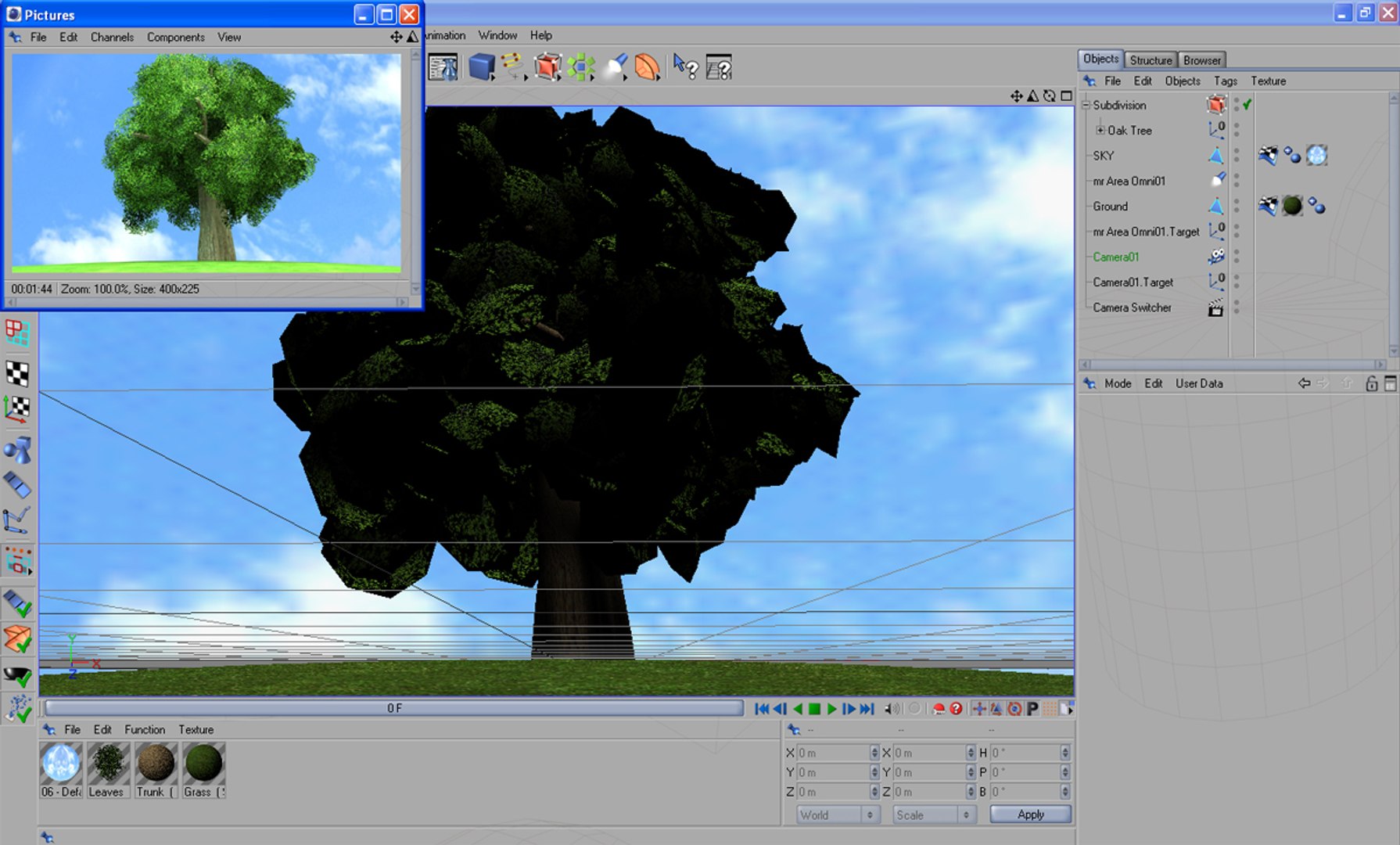This screenshot has height=845, width=1400.
Task: Toggle the parameter P keyframe button
Action: (1032, 709)
